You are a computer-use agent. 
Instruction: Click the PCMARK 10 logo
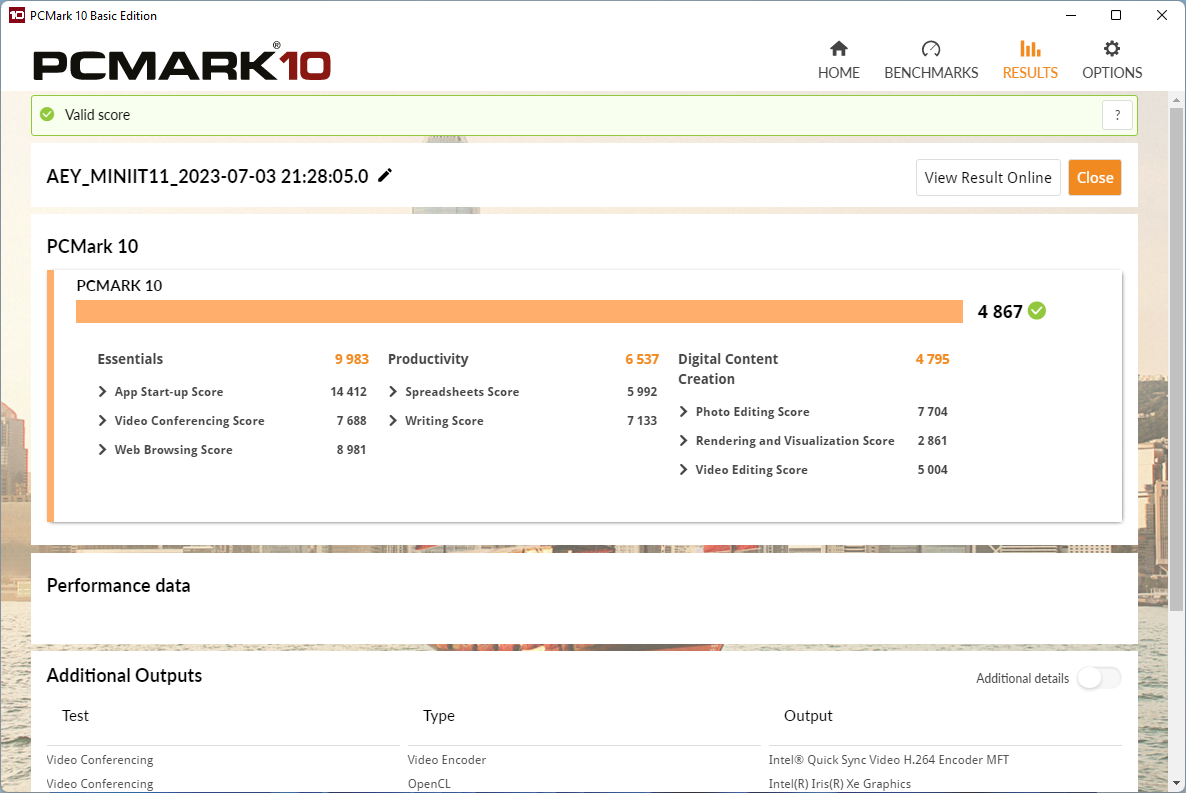click(x=182, y=62)
